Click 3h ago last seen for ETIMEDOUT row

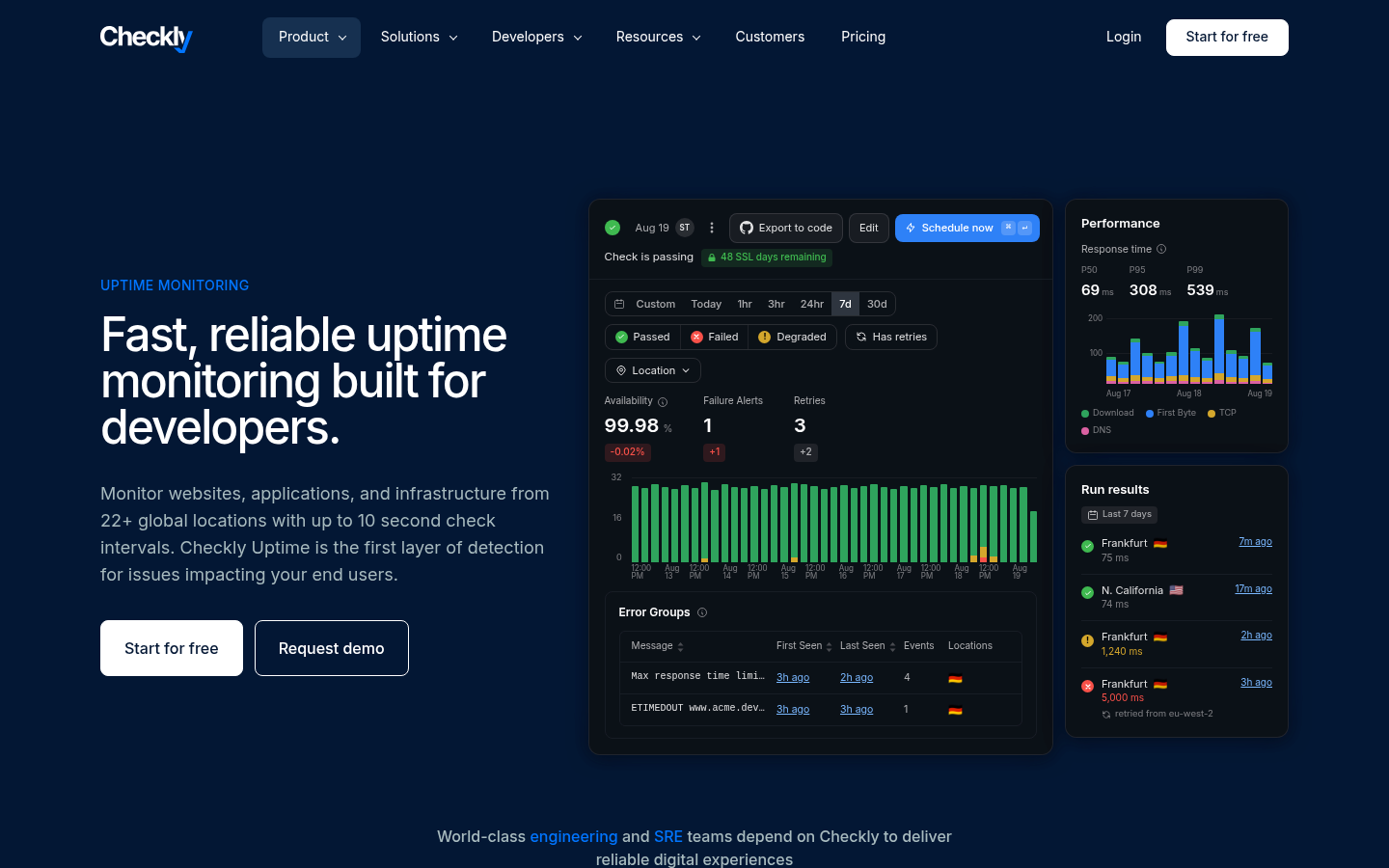(x=857, y=709)
